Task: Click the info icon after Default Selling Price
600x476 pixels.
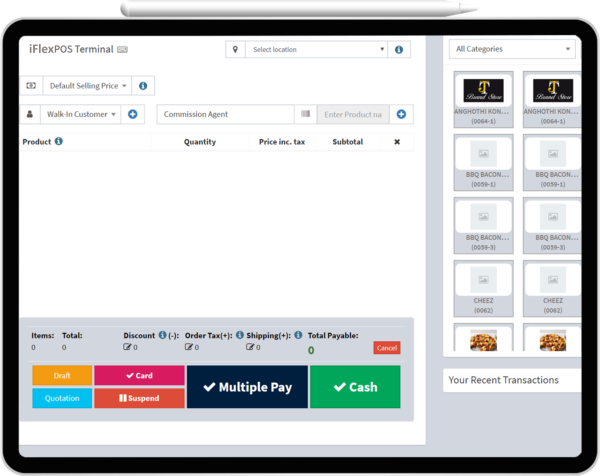Action: click(143, 86)
